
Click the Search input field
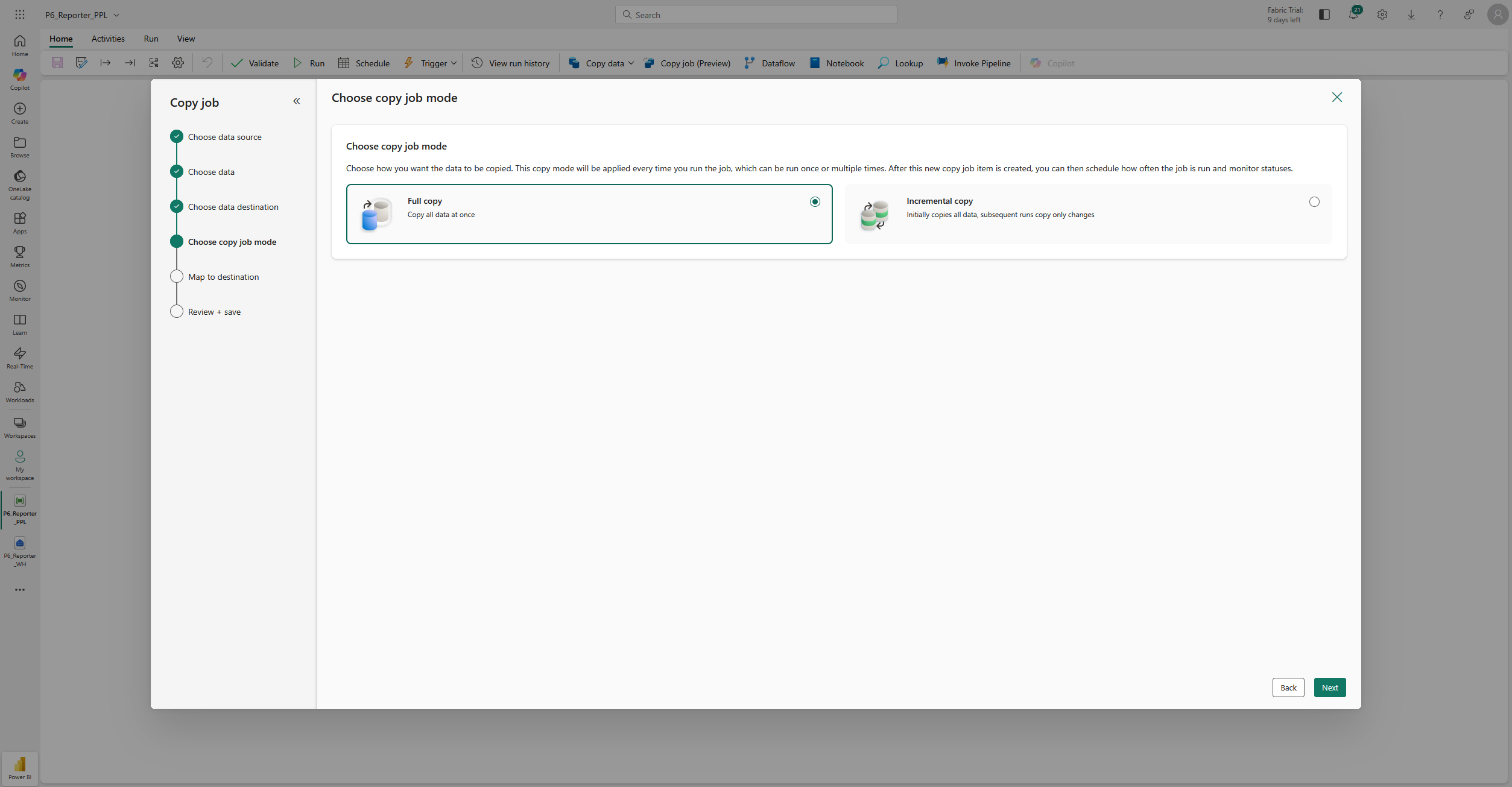coord(756,15)
